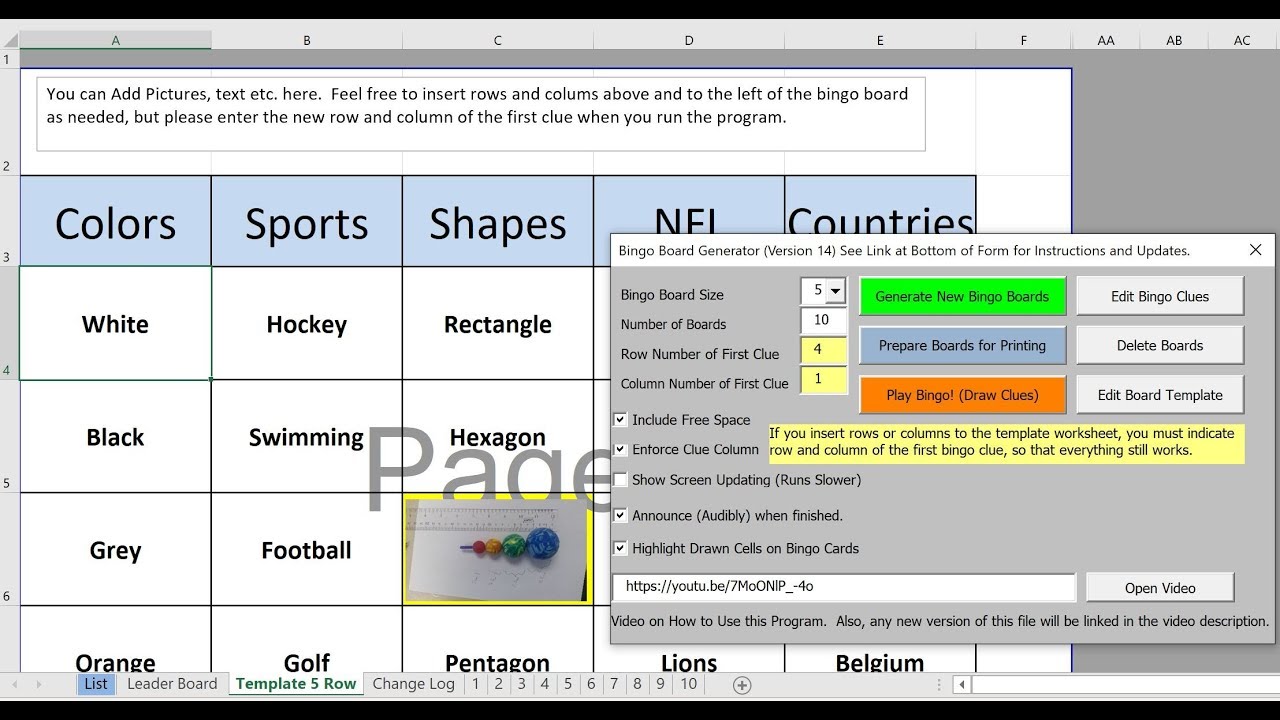Click the colored balls picture in Shapes column
This screenshot has height=720, width=1280.
point(497,550)
